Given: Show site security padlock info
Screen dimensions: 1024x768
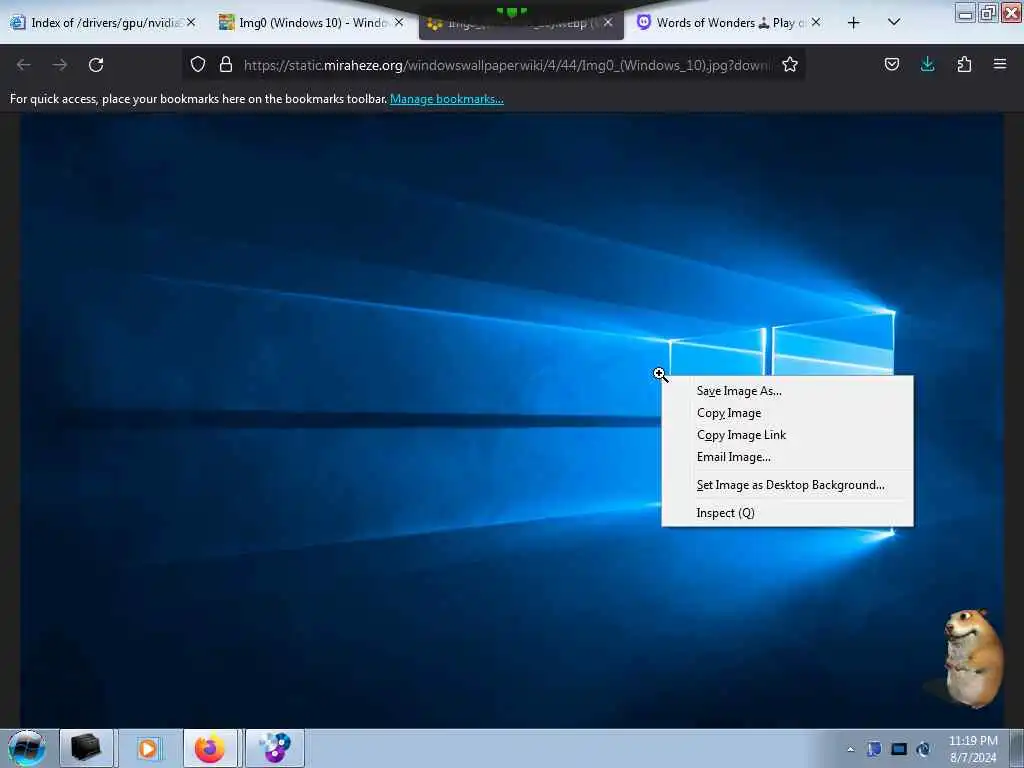Looking at the screenshot, I should (x=226, y=64).
